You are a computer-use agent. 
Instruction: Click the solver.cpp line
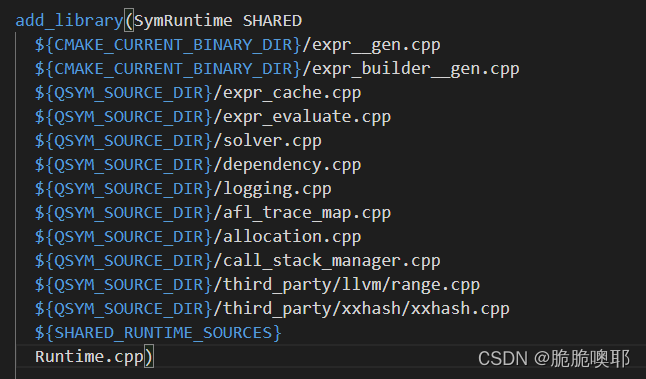click(178, 140)
